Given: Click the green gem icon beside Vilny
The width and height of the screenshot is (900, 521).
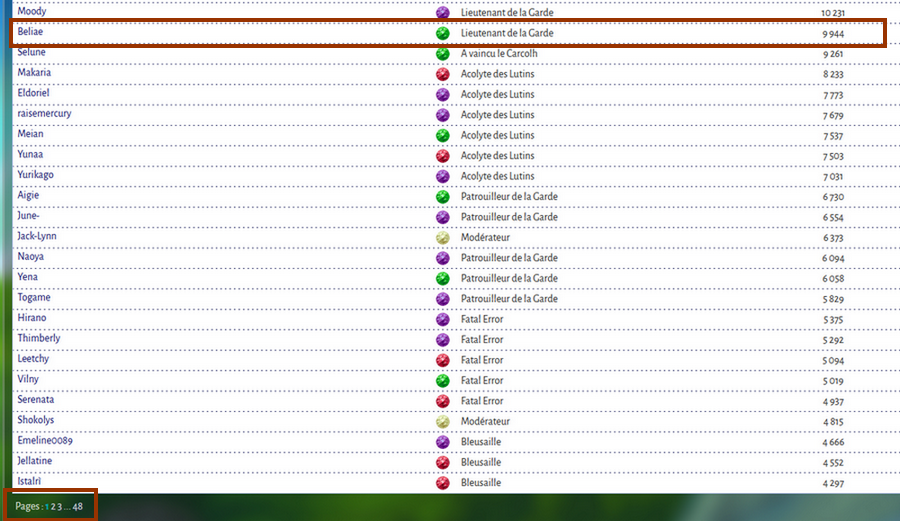Looking at the screenshot, I should click(x=443, y=380).
